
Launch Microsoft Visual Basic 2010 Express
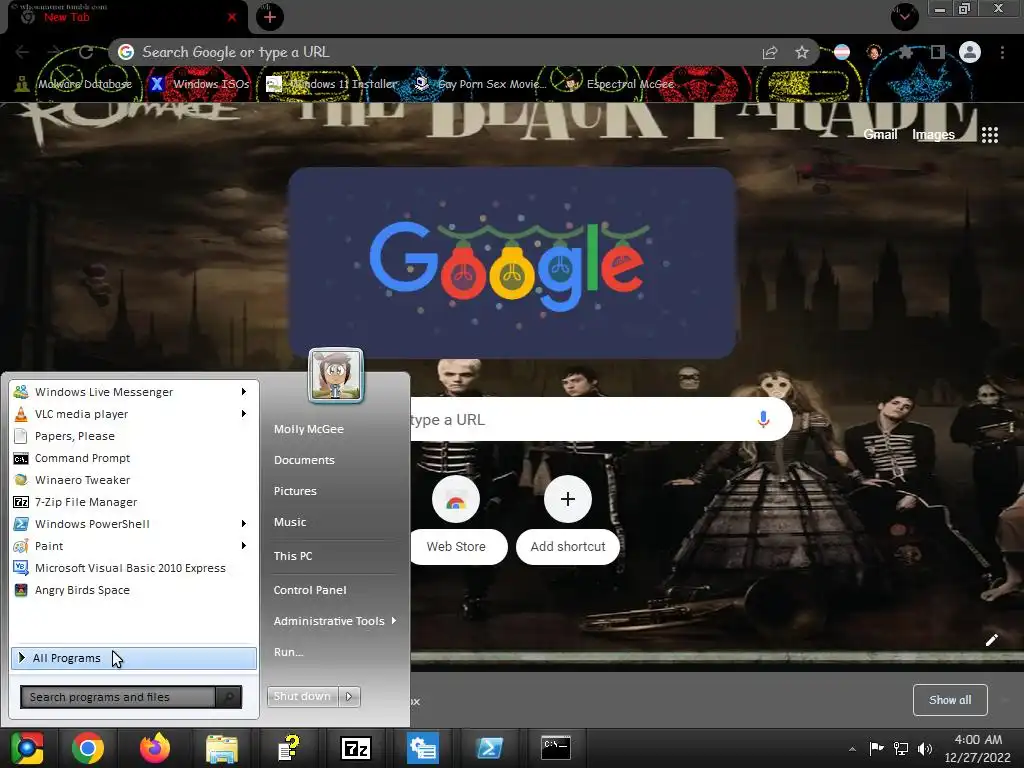134,568
